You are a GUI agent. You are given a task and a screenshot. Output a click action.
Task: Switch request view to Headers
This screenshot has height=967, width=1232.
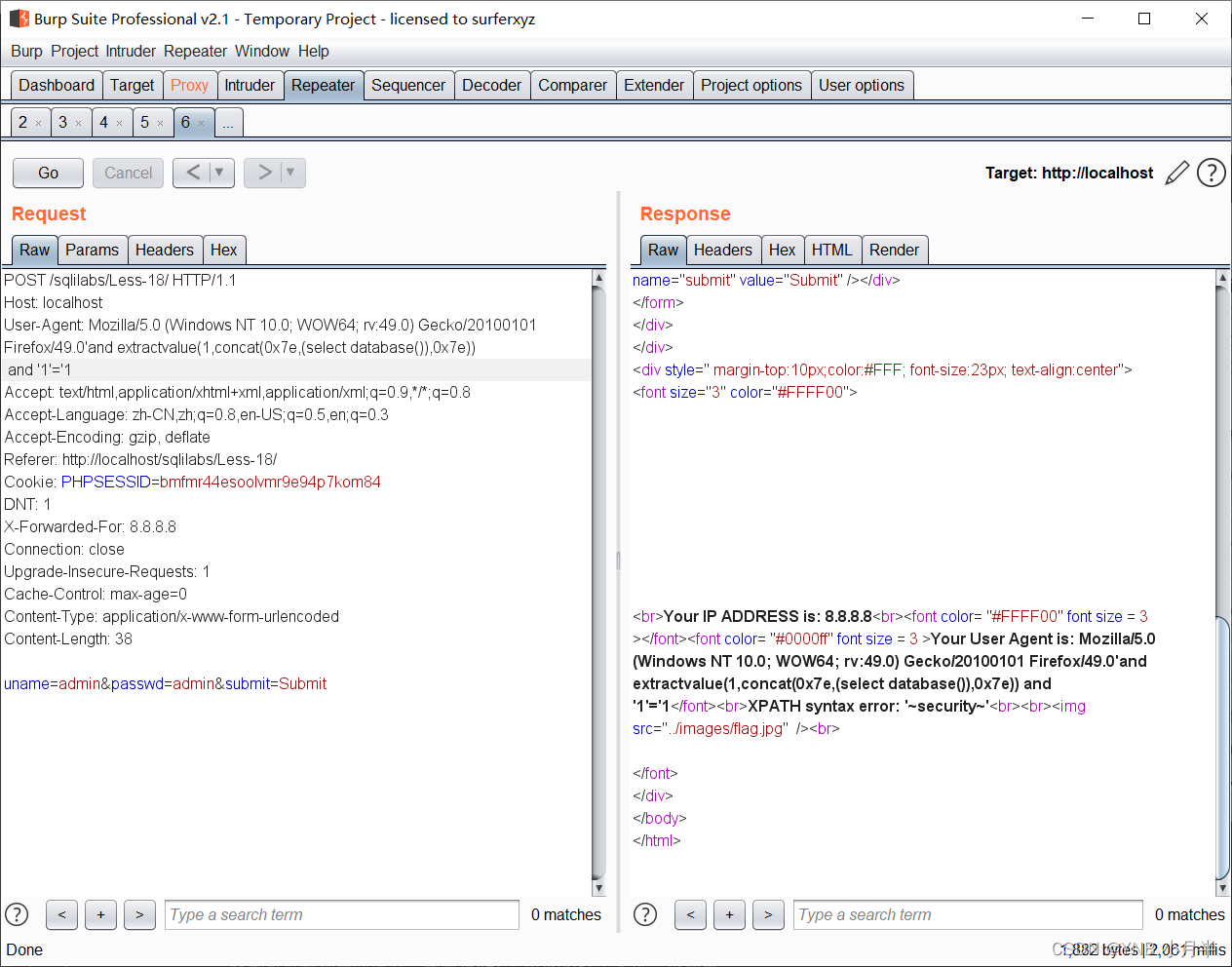pyautogui.click(x=164, y=250)
